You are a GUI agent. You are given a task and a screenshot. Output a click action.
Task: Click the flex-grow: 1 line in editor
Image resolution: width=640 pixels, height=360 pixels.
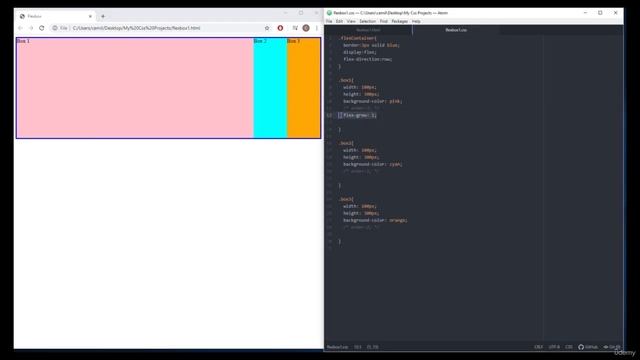359,115
